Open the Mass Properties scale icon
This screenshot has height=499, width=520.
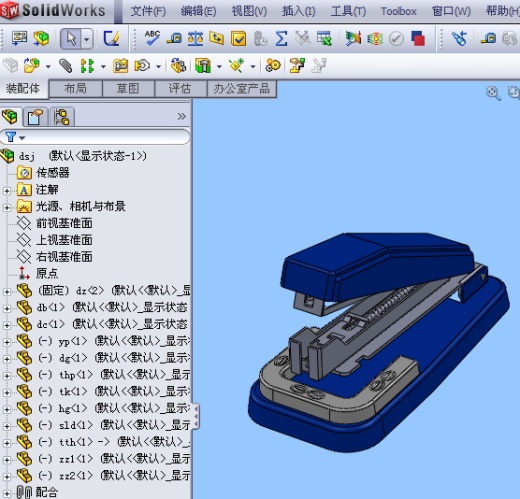tap(195, 39)
